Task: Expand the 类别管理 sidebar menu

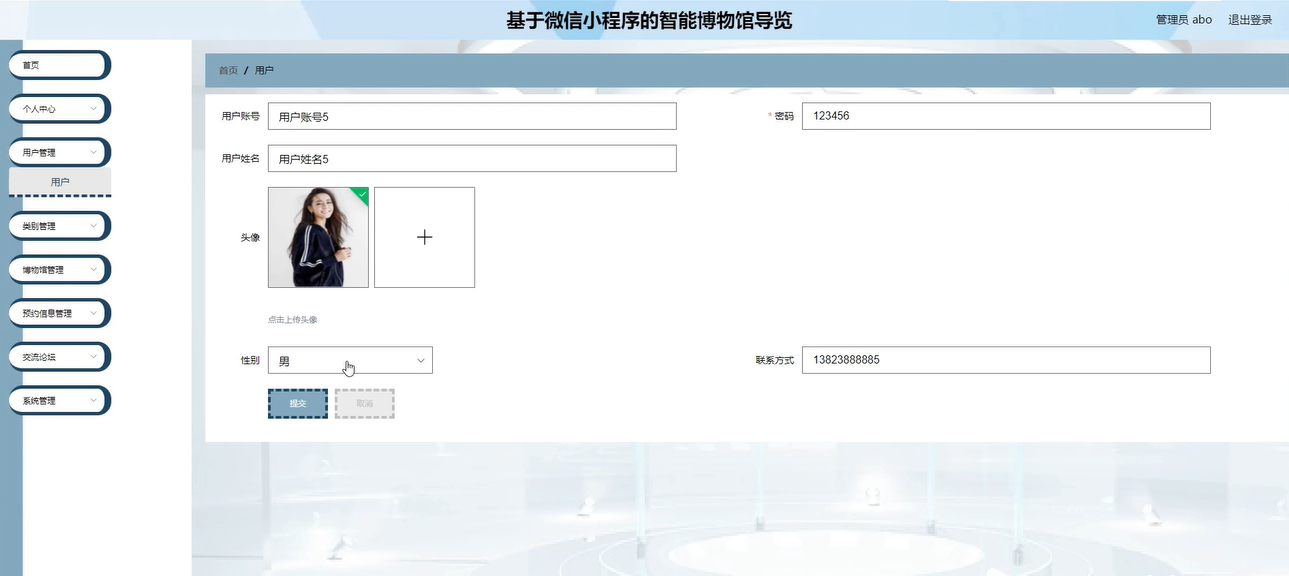Action: pos(59,226)
